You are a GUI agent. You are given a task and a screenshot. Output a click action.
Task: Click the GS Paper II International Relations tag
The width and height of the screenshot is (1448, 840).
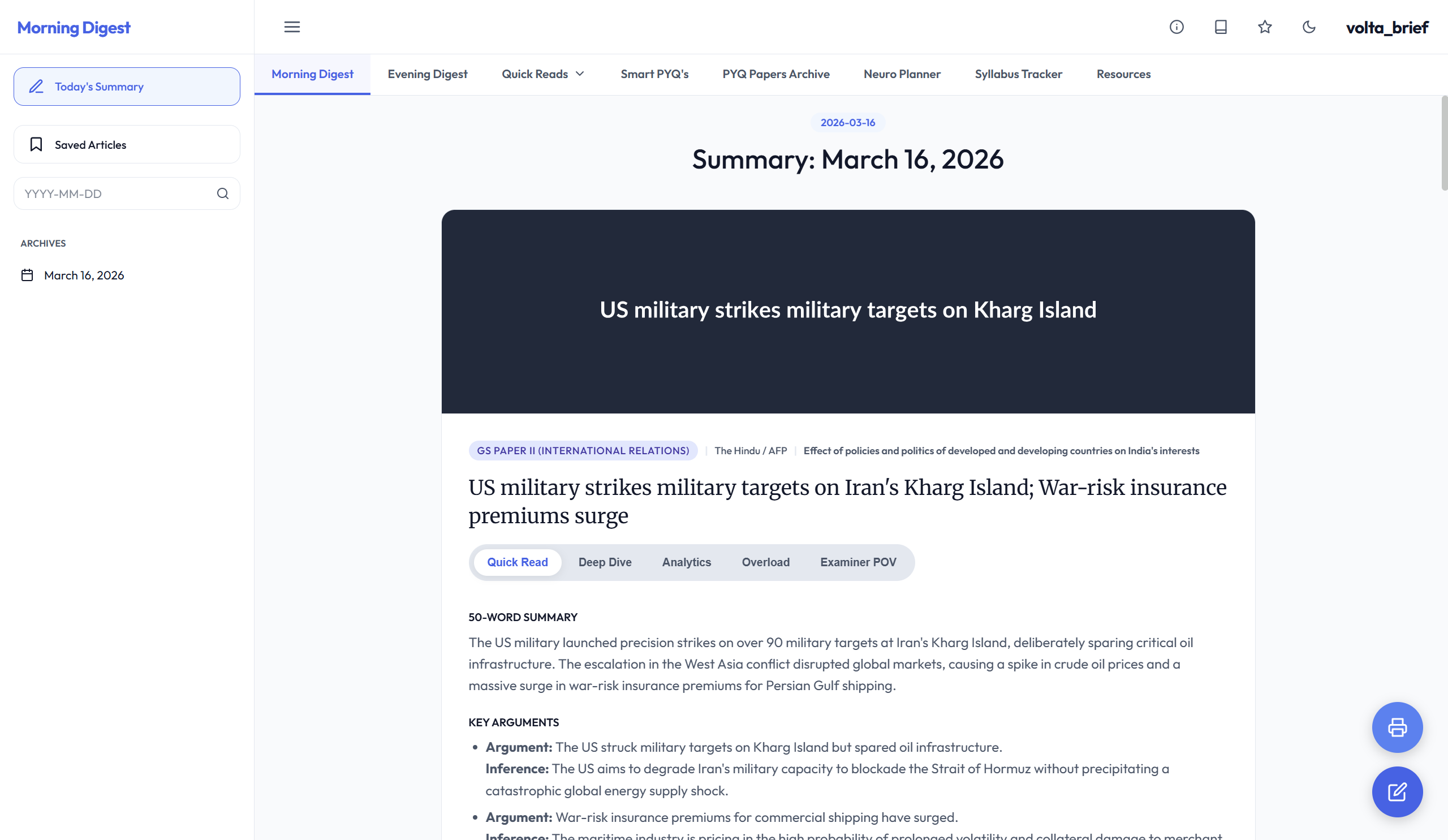click(x=583, y=450)
